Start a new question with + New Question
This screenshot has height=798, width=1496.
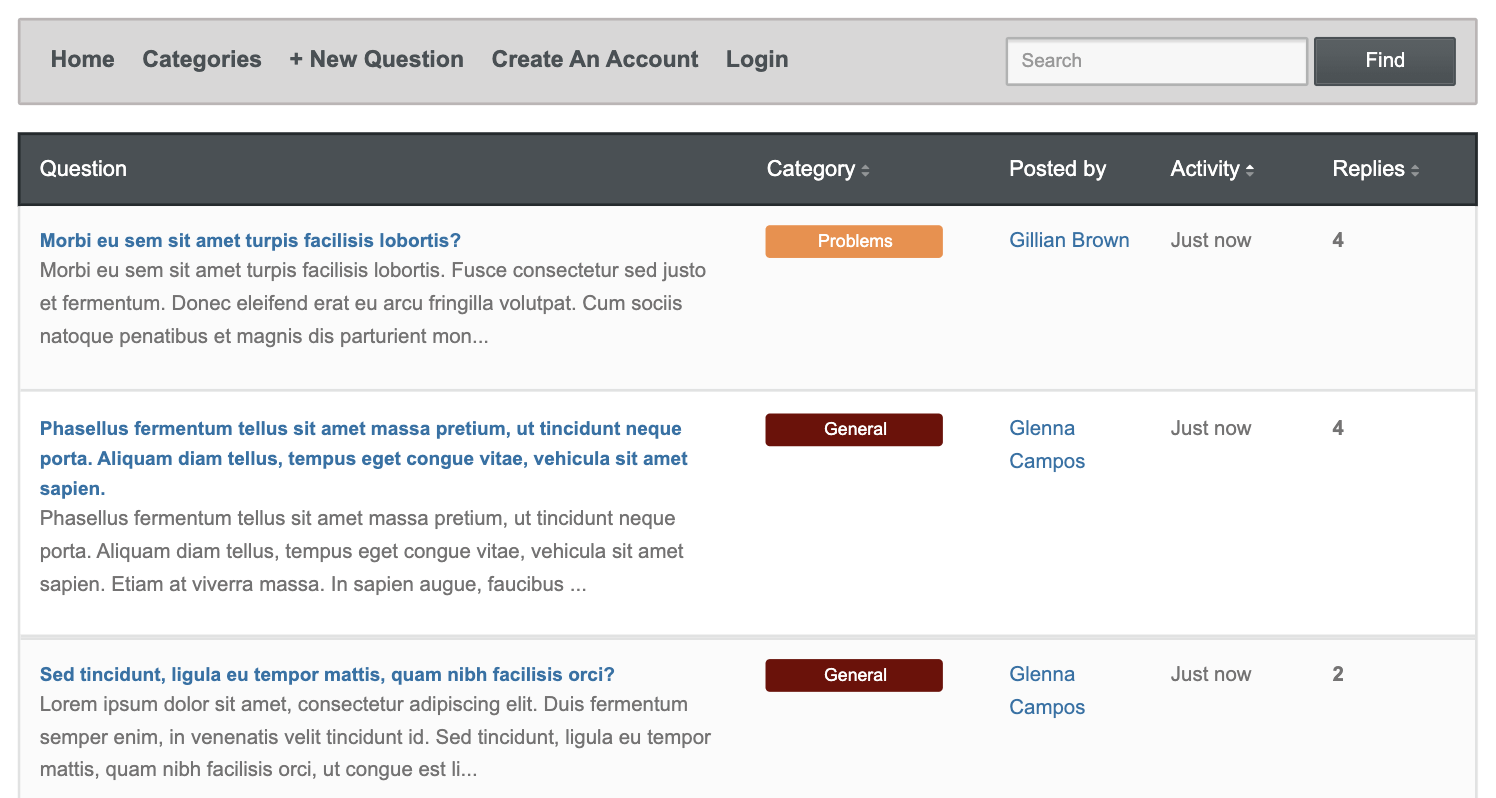click(376, 60)
